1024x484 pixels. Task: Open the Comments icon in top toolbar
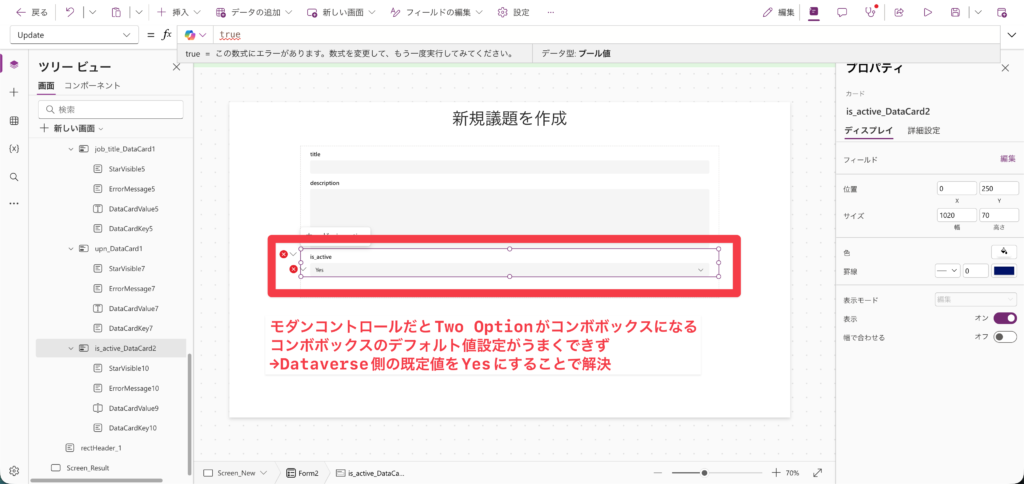click(x=842, y=13)
